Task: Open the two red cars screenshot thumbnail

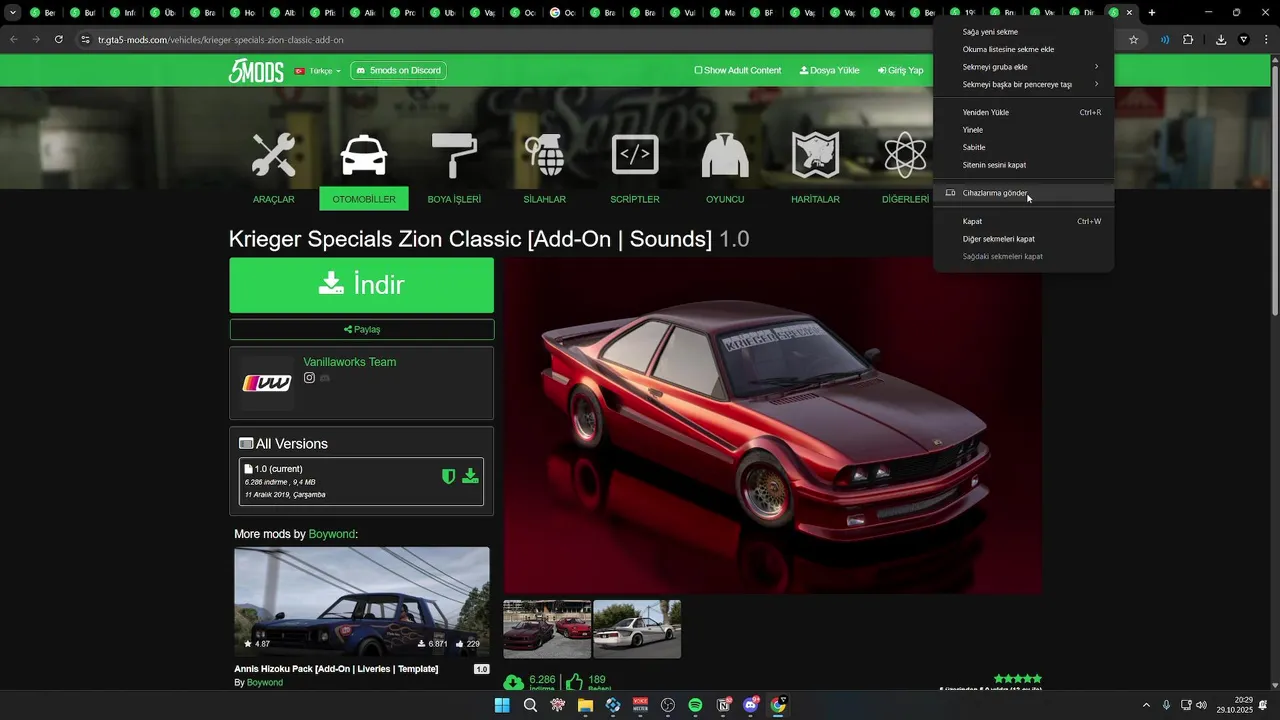Action: [547, 629]
